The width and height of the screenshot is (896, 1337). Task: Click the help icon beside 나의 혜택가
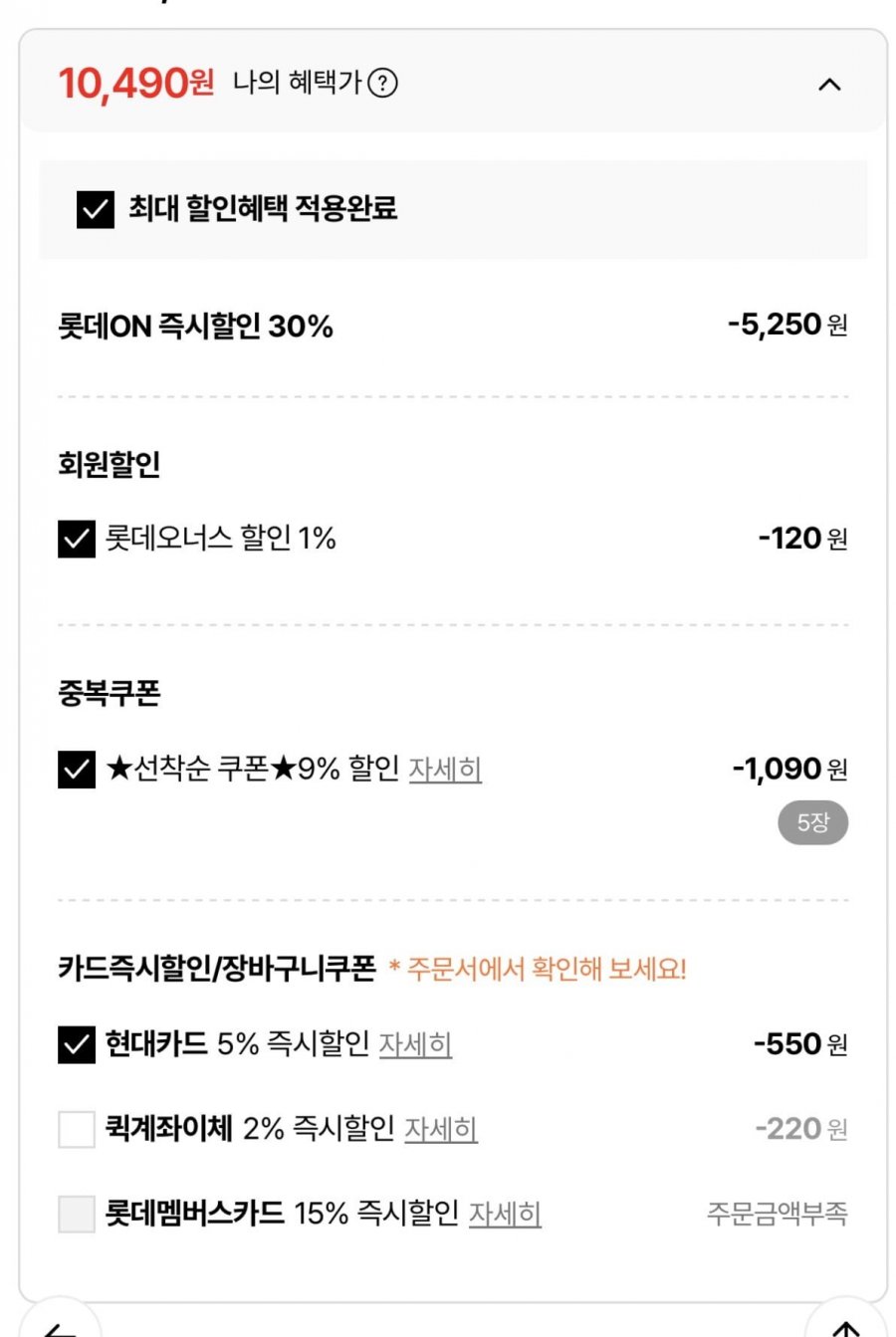click(382, 84)
